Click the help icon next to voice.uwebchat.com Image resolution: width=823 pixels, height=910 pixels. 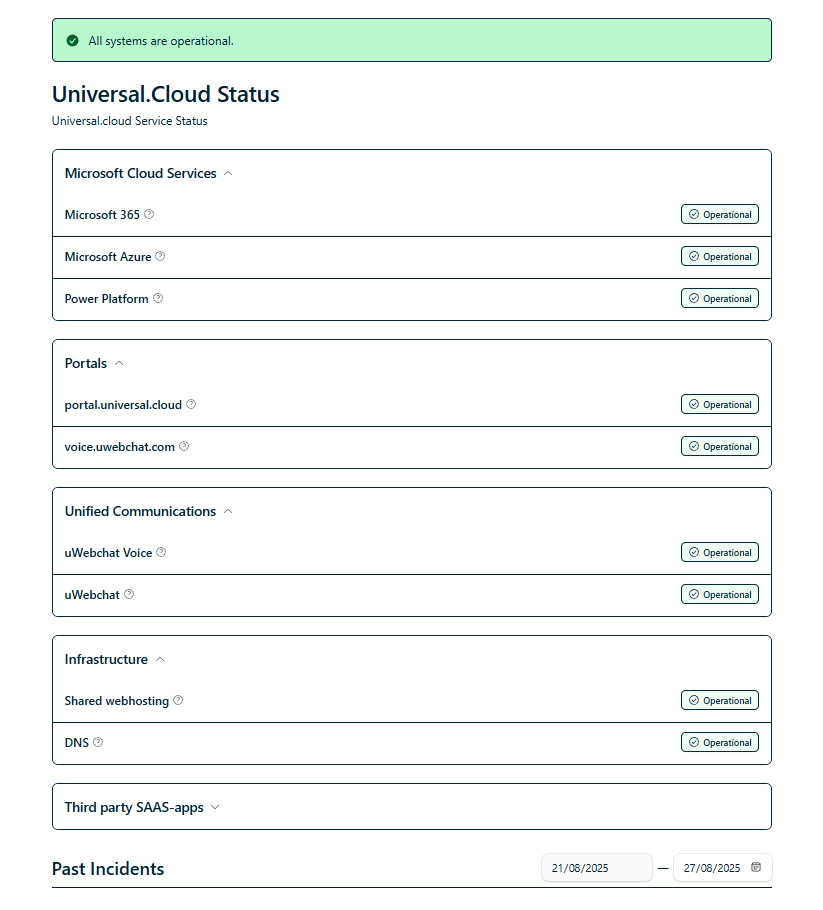coord(184,447)
